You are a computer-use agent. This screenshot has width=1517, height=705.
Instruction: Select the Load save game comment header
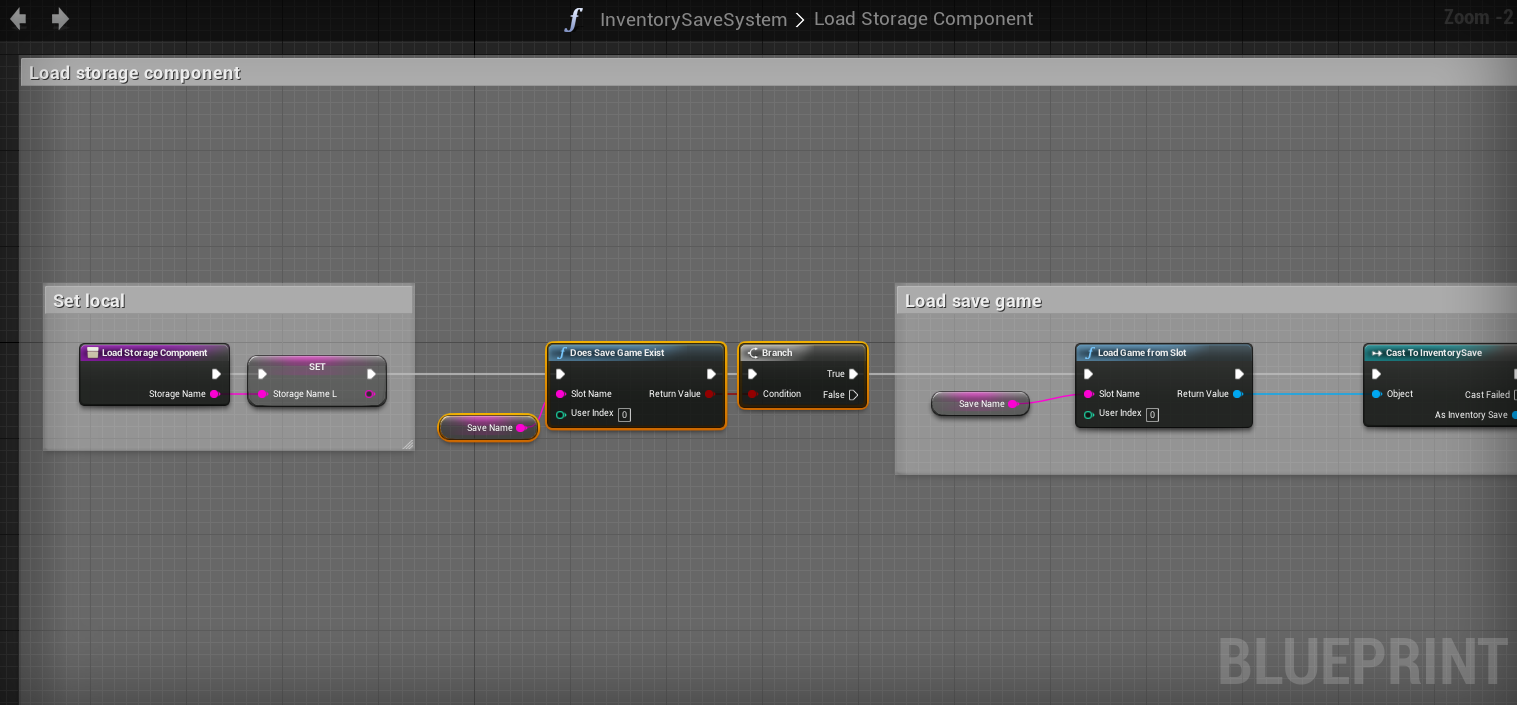click(1200, 301)
